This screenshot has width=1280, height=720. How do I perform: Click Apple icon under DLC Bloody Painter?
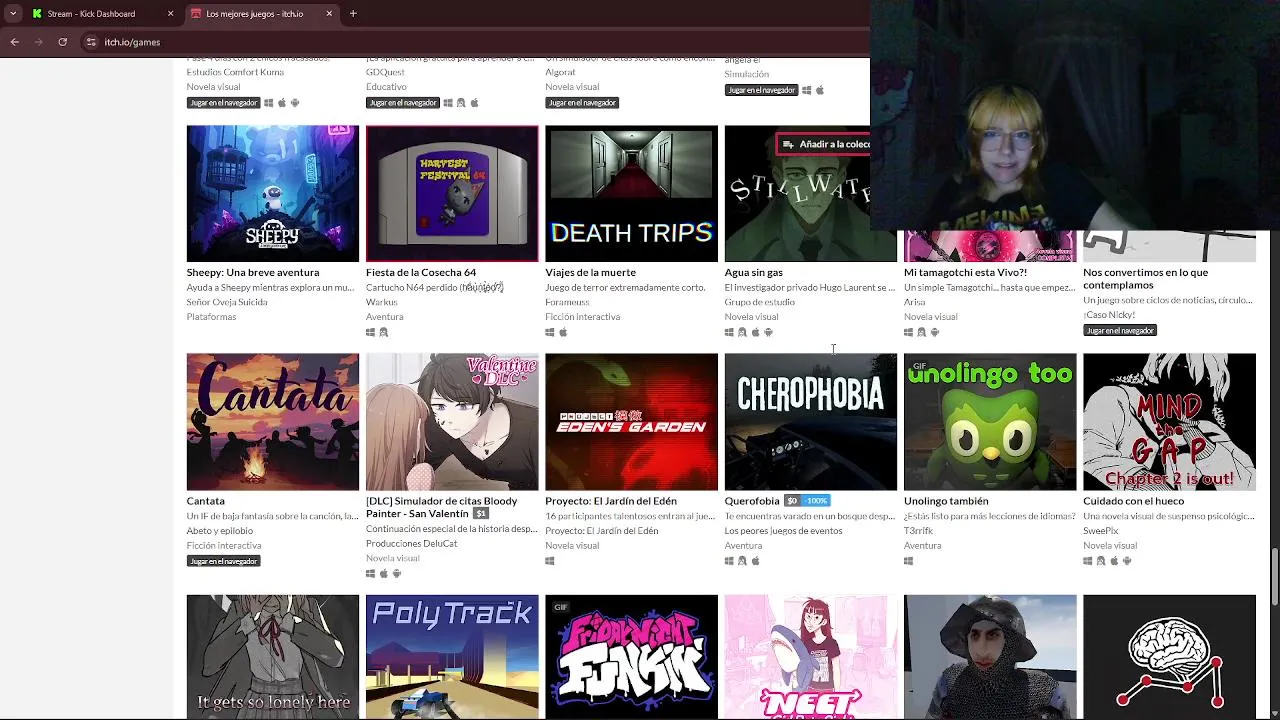[x=383, y=574]
